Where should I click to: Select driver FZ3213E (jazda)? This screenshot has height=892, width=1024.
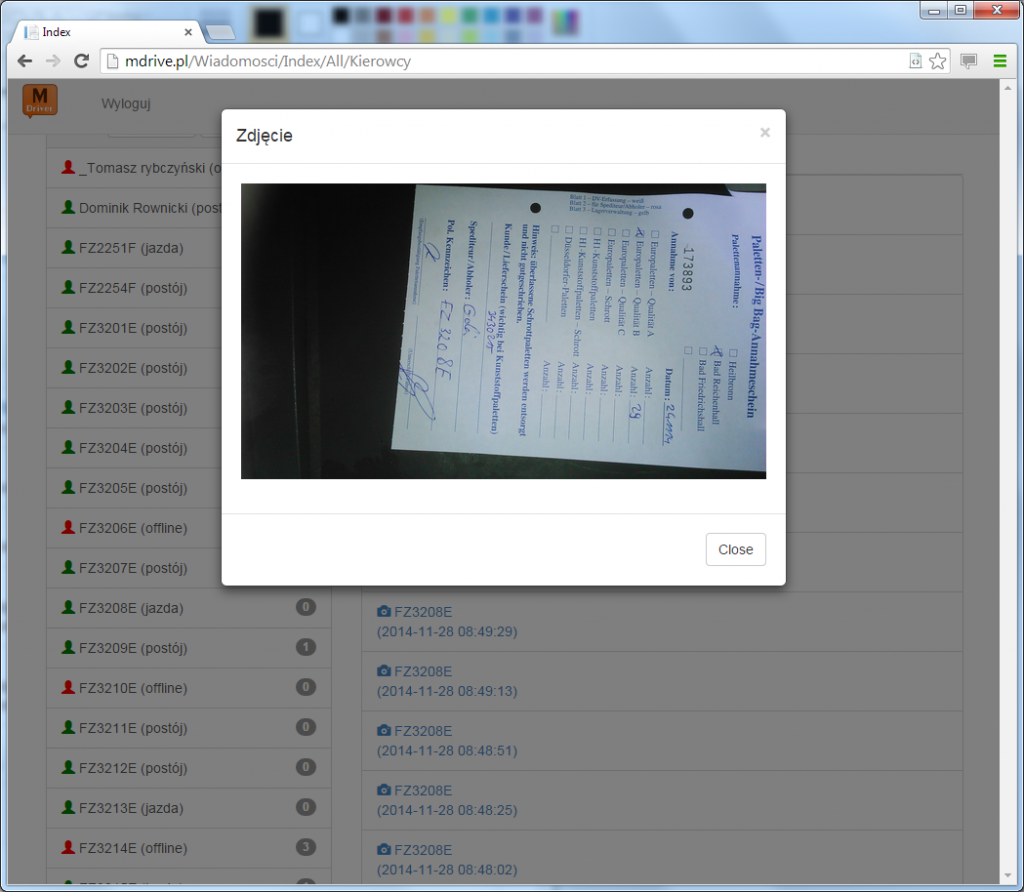coord(189,807)
